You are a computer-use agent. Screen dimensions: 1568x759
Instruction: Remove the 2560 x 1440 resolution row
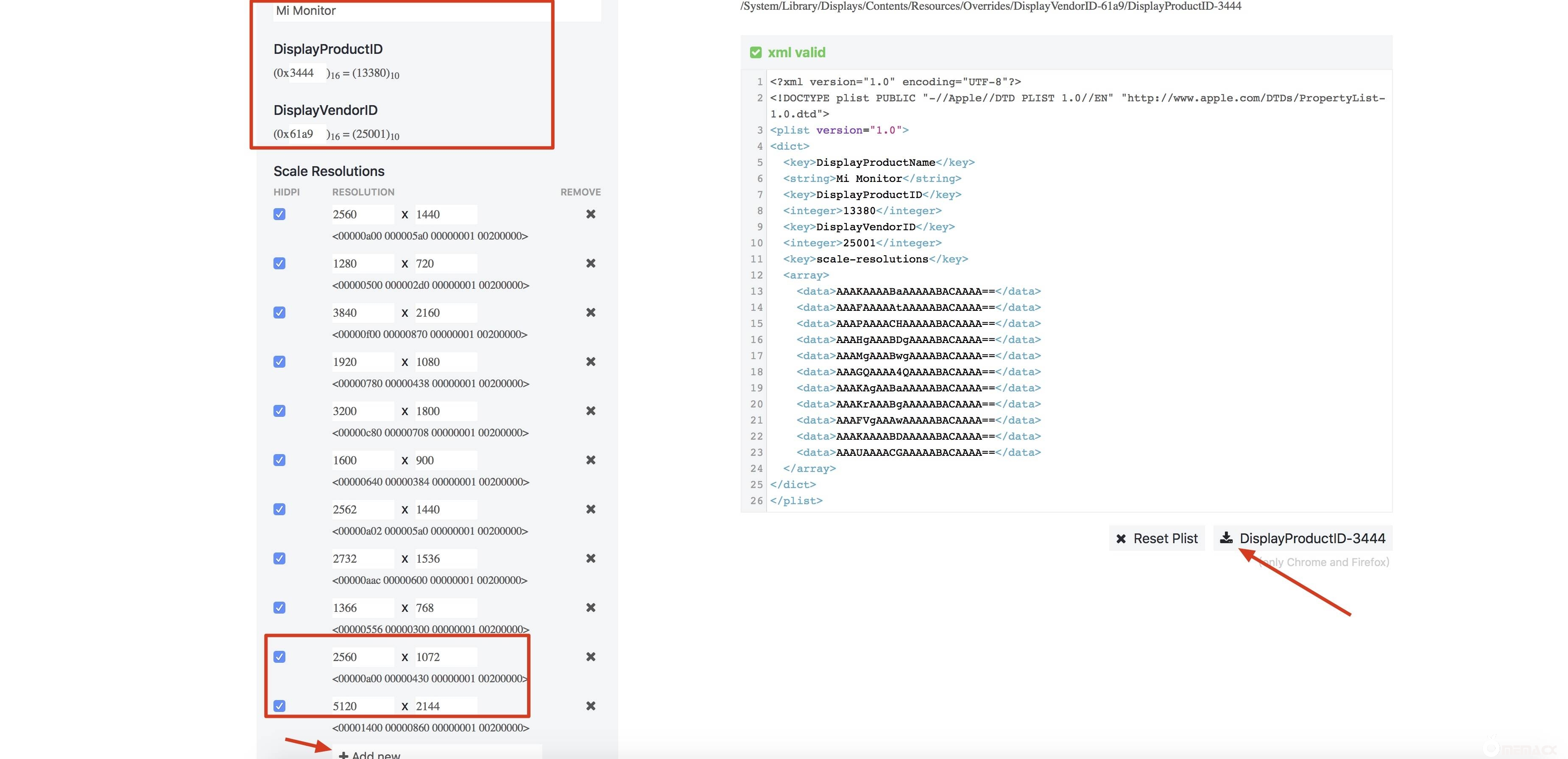click(590, 214)
